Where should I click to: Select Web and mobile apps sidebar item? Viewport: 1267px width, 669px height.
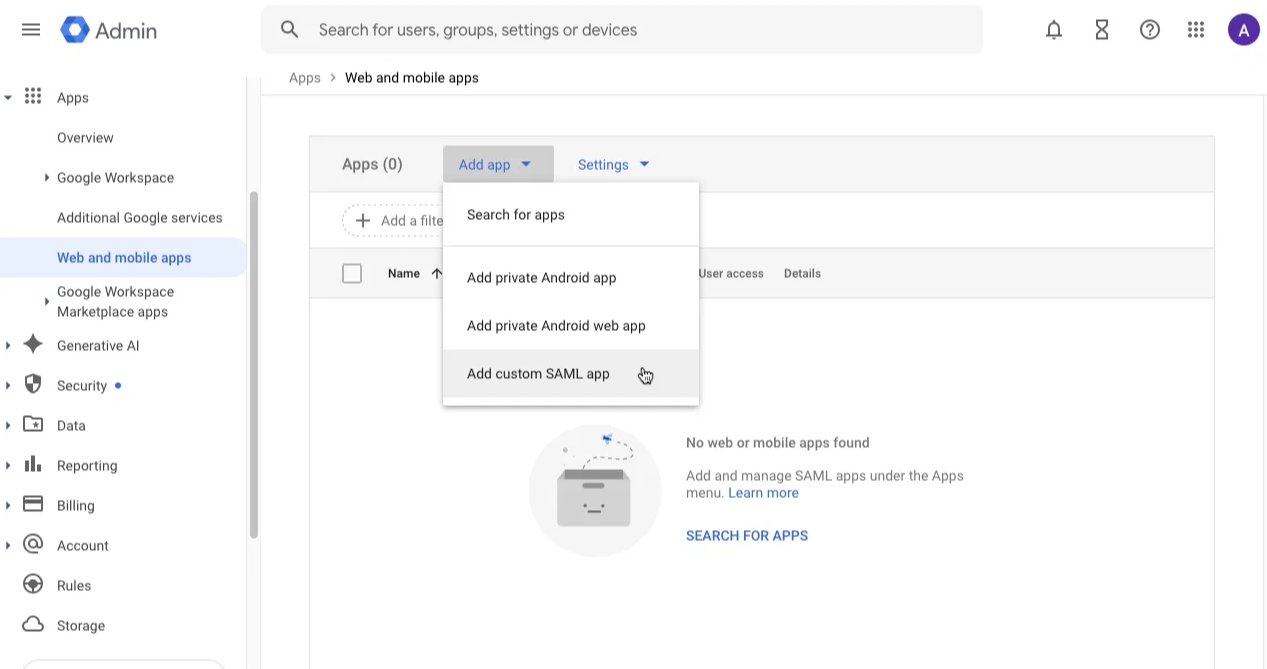(123, 257)
